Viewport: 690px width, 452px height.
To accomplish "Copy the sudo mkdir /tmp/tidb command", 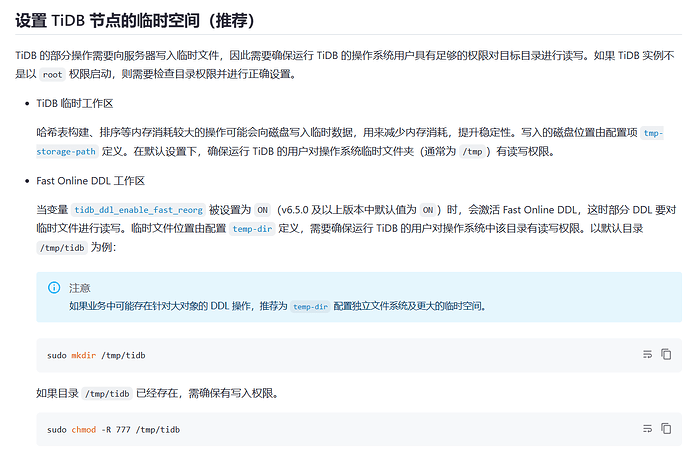I will coord(666,354).
